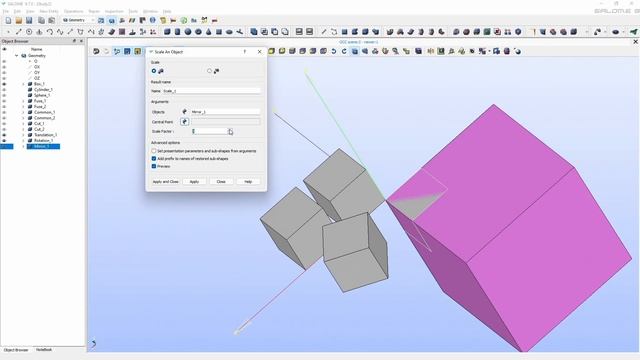This screenshot has width=640, height=360.
Task: Create a Cone primitive from the toolbar
Action: click(209, 31)
